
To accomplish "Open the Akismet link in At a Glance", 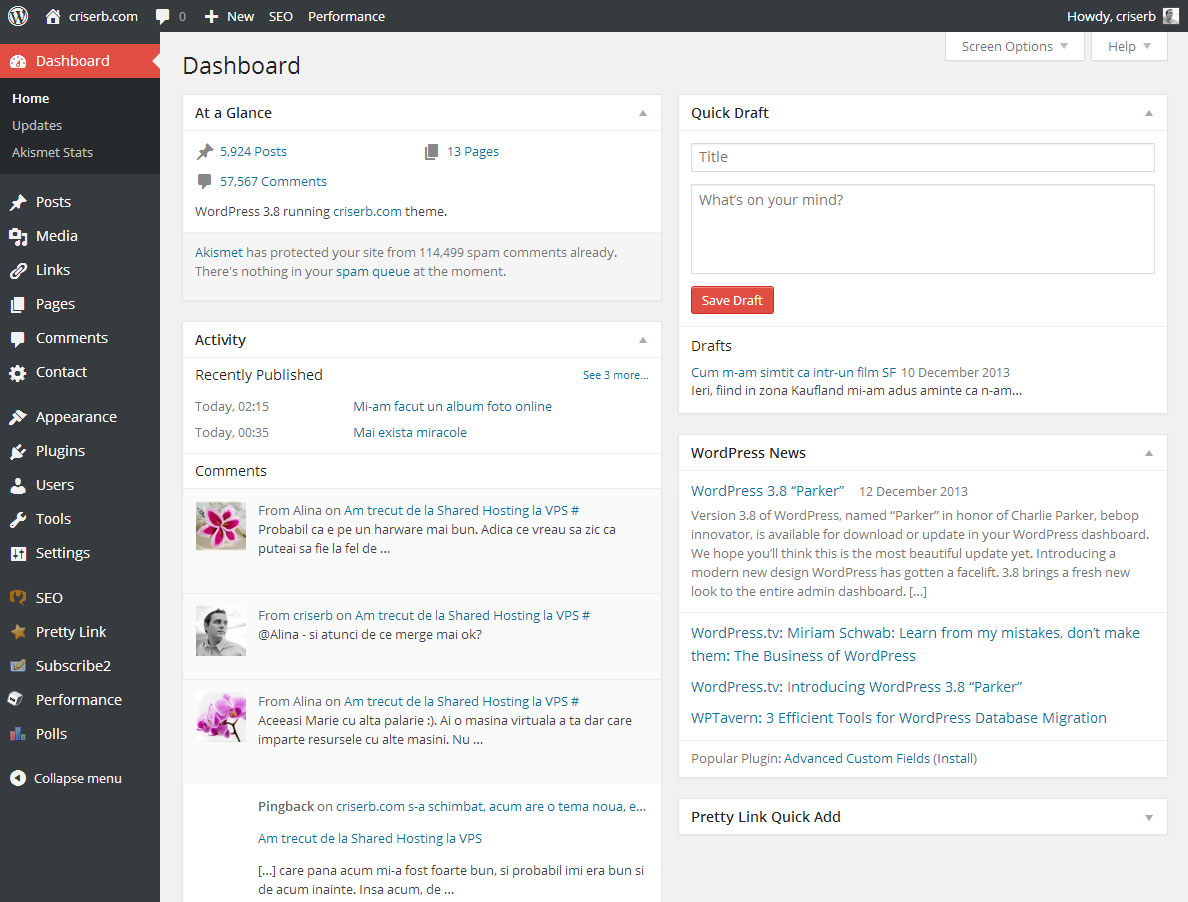I will pos(219,252).
